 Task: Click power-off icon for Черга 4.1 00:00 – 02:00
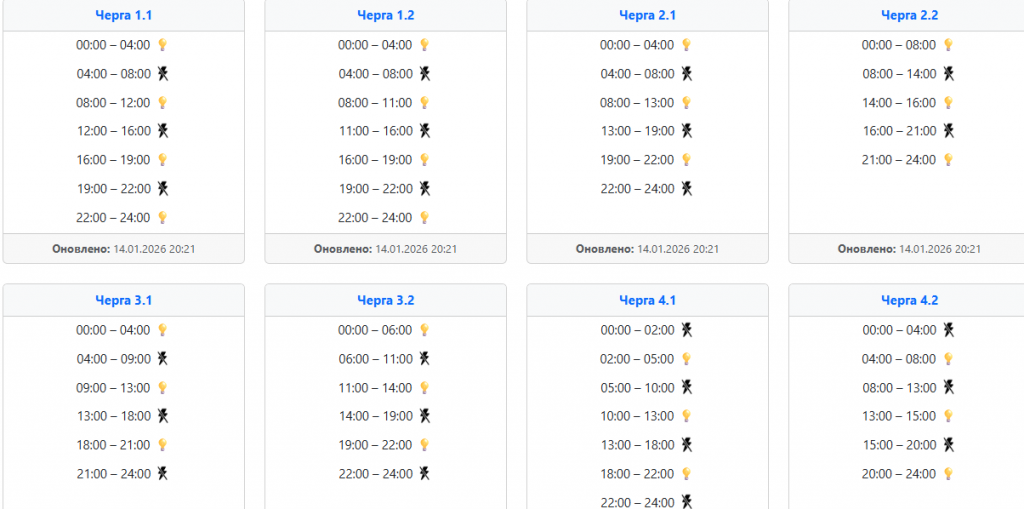click(x=686, y=330)
